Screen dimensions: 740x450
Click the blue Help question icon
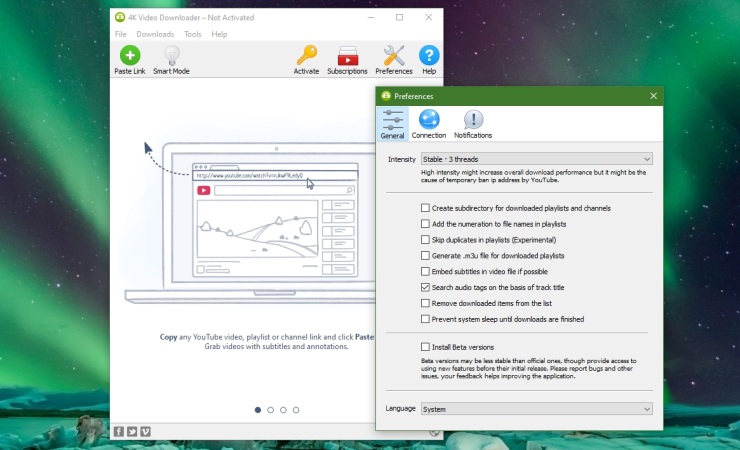(429, 56)
